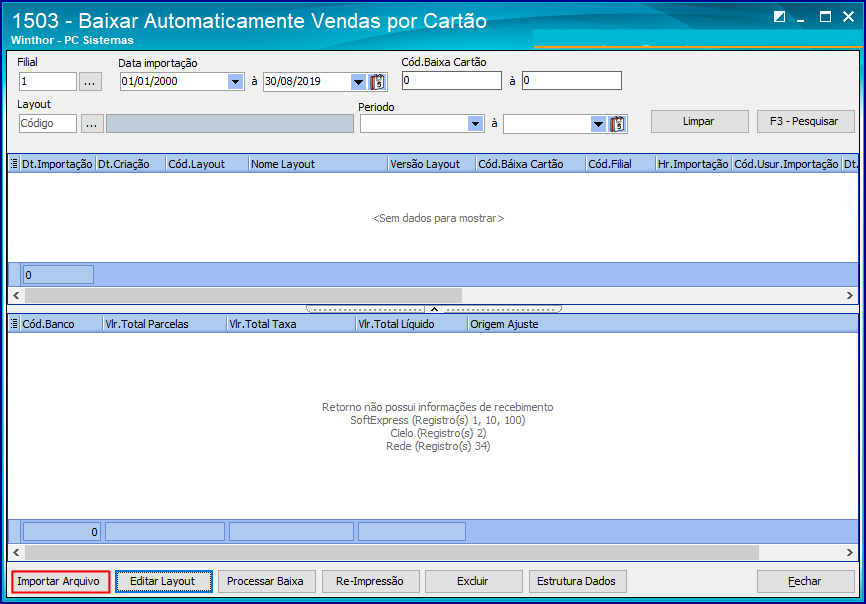Sort by Dt.Criação column header
The height and width of the screenshot is (604, 866).
(x=131, y=164)
